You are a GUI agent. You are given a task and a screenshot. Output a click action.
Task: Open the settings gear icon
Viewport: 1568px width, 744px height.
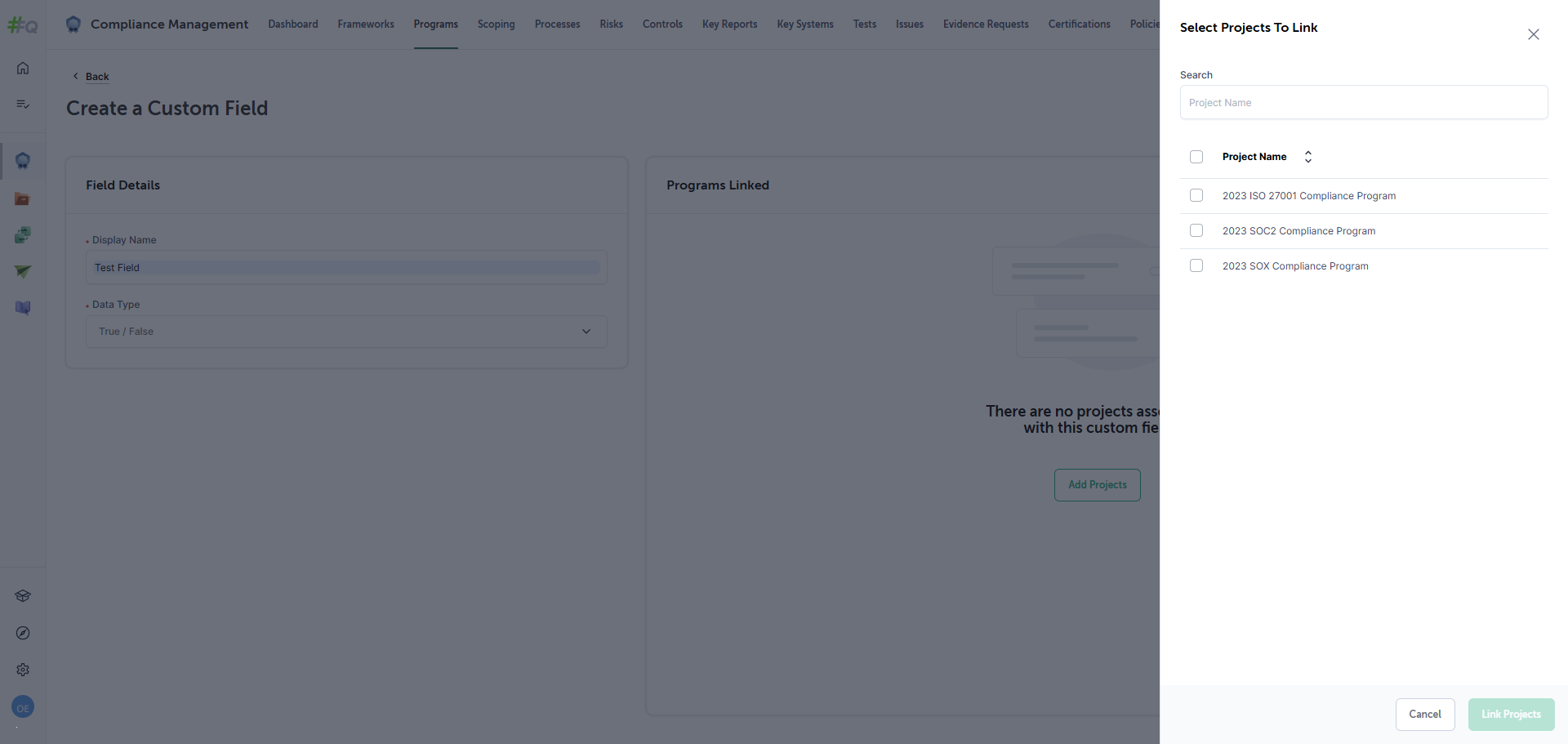pyautogui.click(x=23, y=670)
